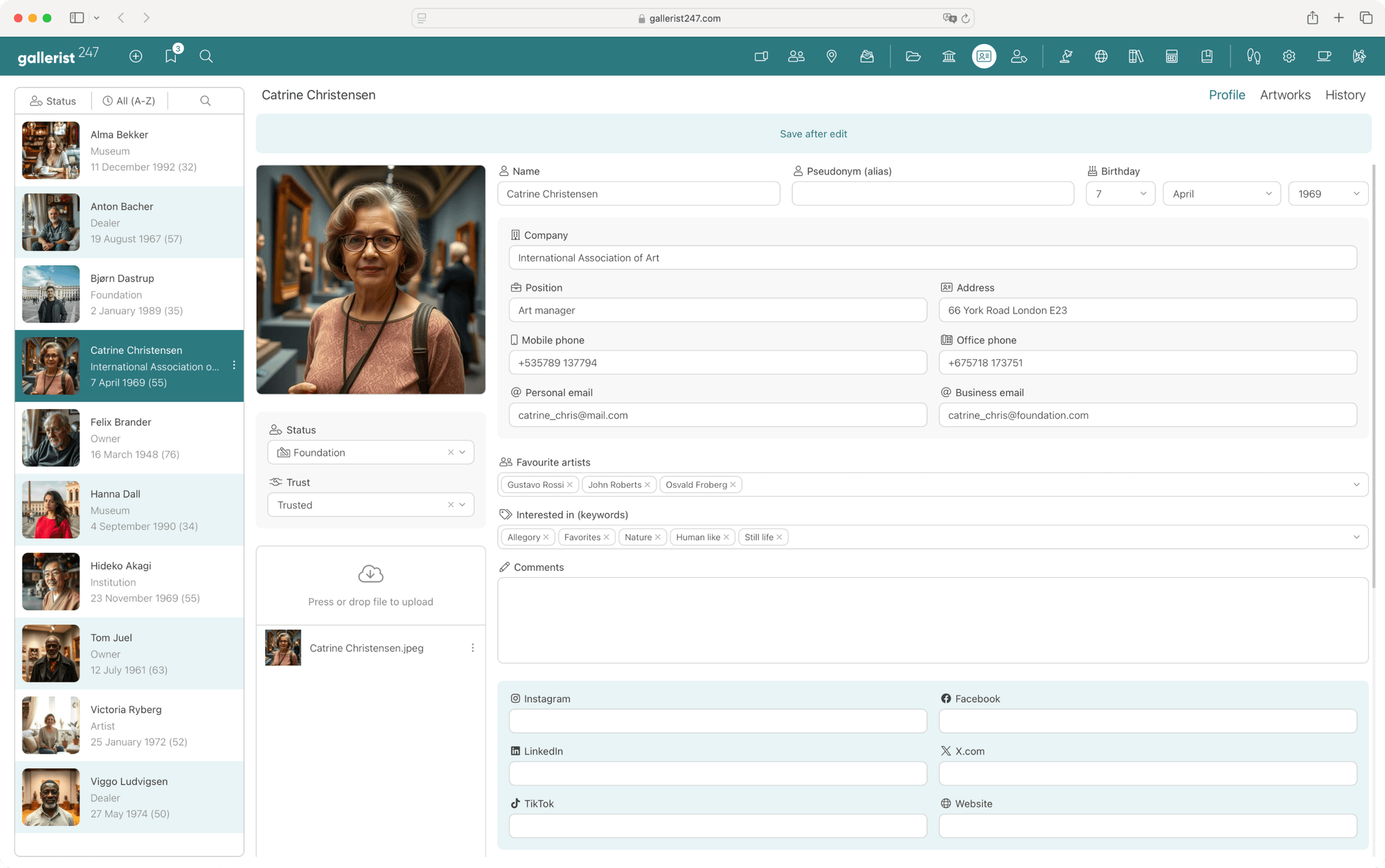Remove the Still life keyword tag
The image size is (1385, 868).
tap(780, 537)
